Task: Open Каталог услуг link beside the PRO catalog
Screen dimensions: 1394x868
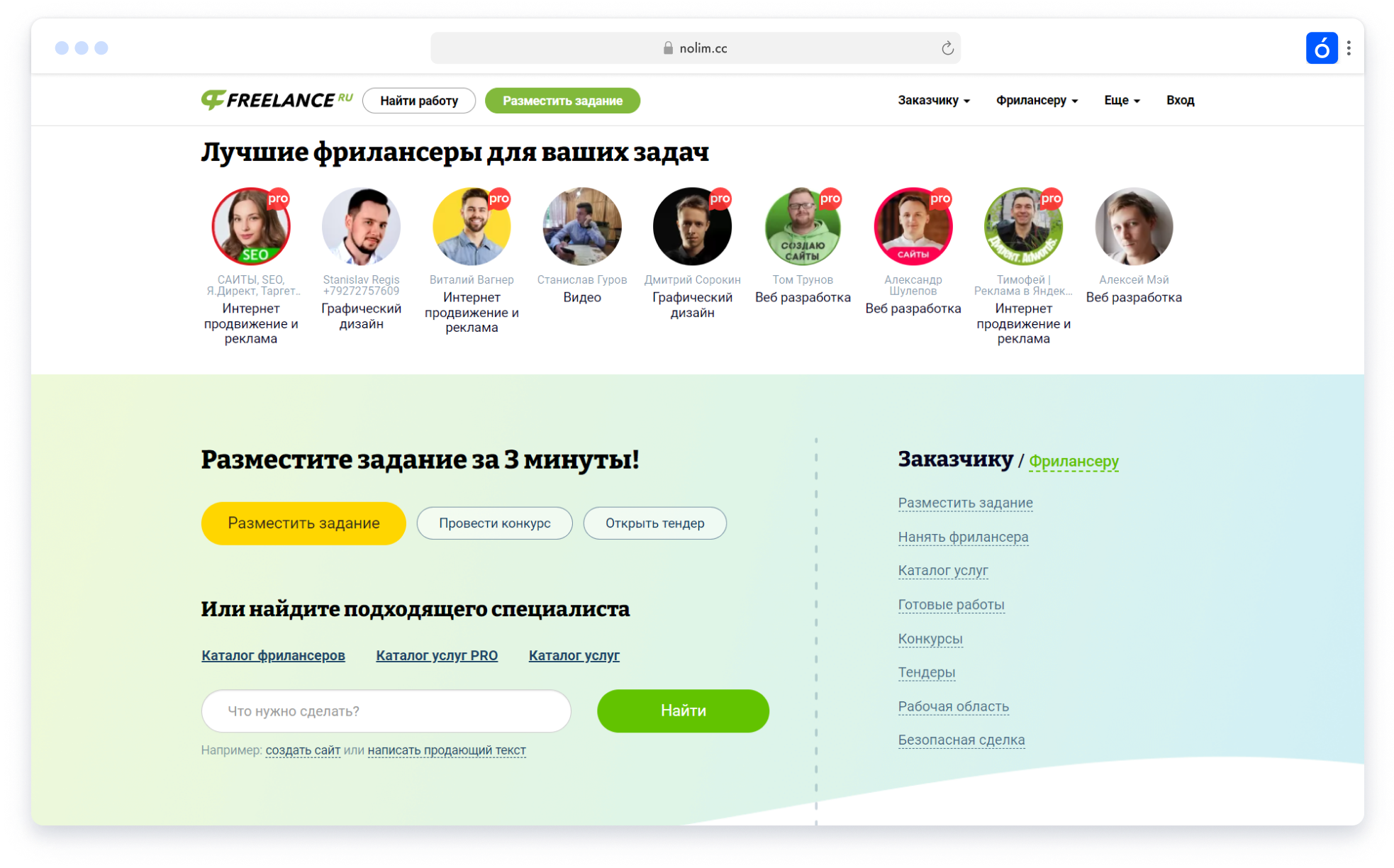Action: point(574,655)
